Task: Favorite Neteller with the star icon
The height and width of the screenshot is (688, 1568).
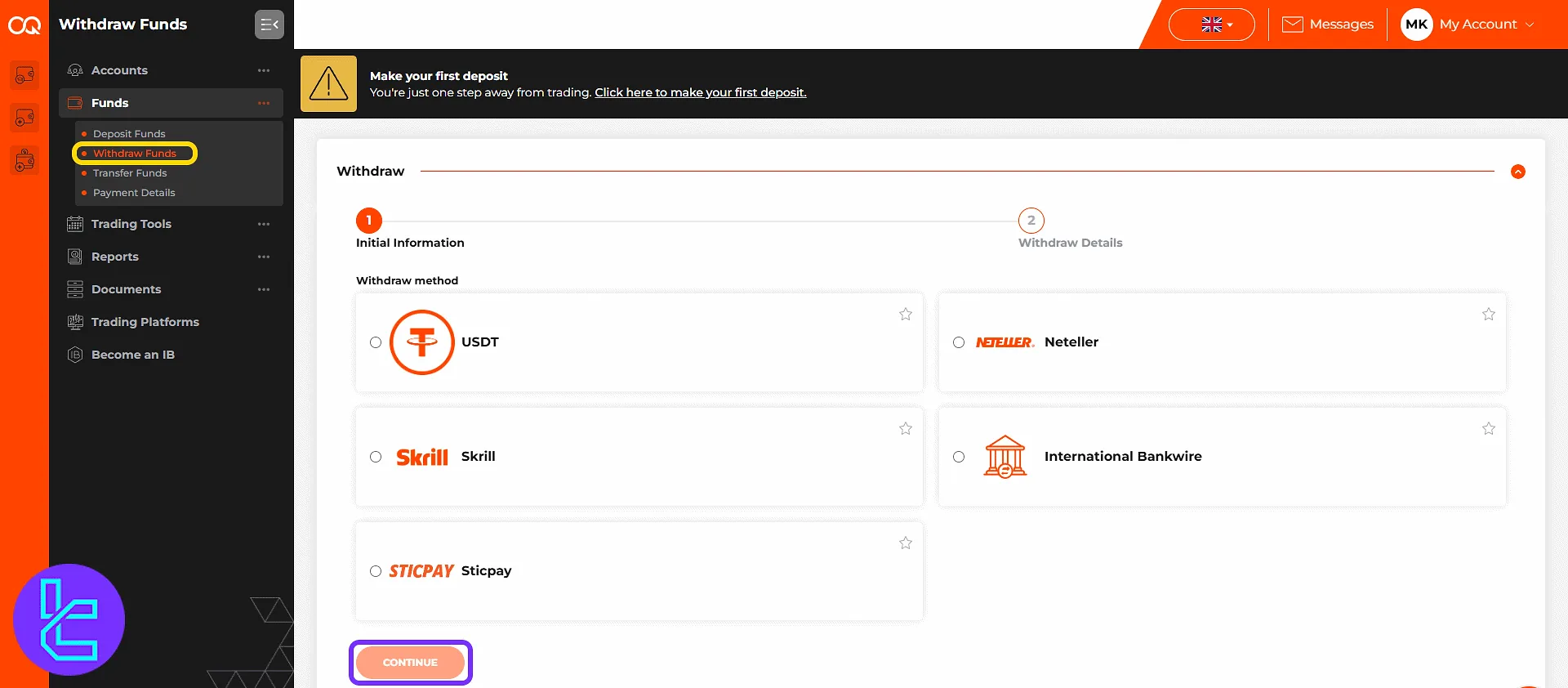Action: tap(1489, 314)
